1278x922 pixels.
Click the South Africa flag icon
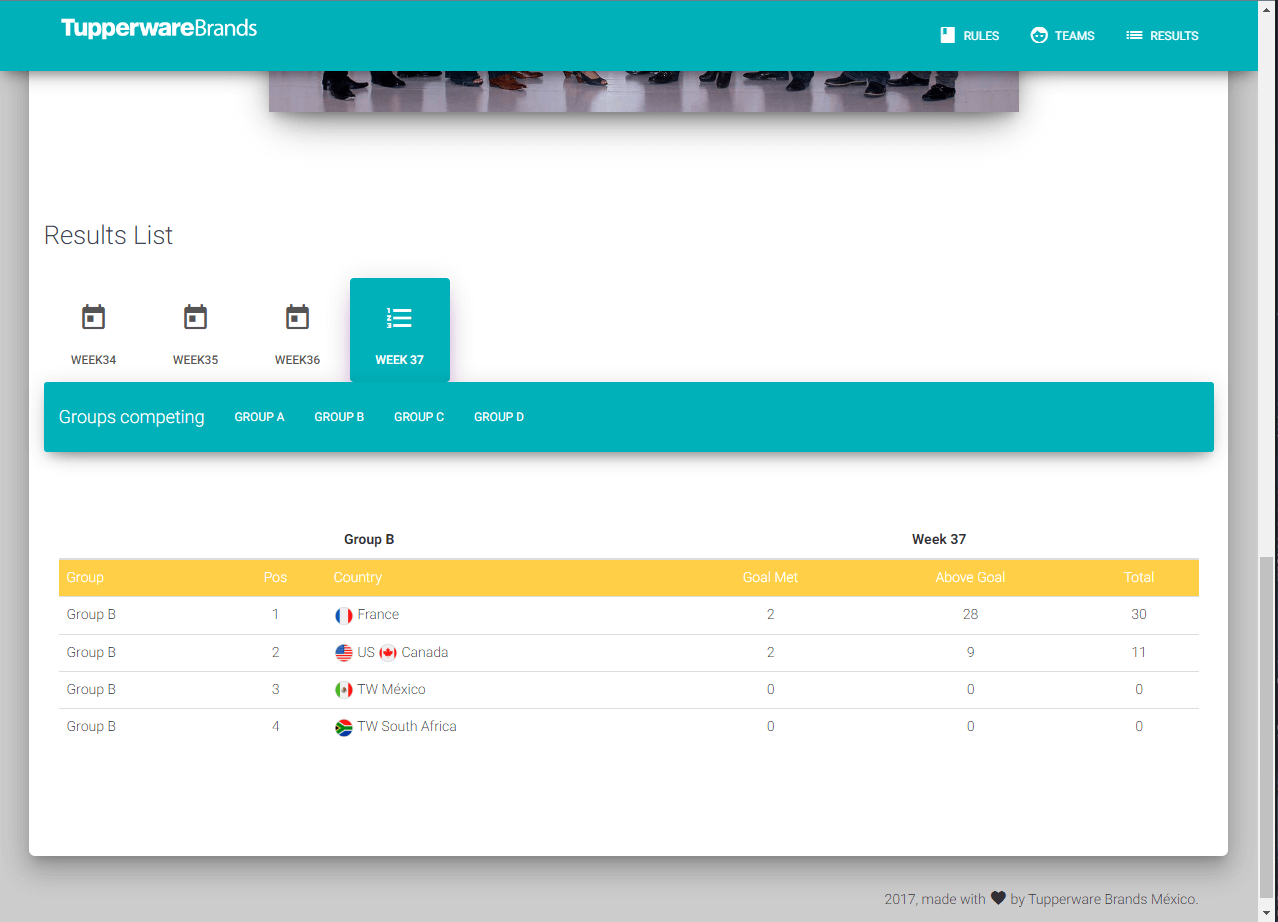coord(344,727)
